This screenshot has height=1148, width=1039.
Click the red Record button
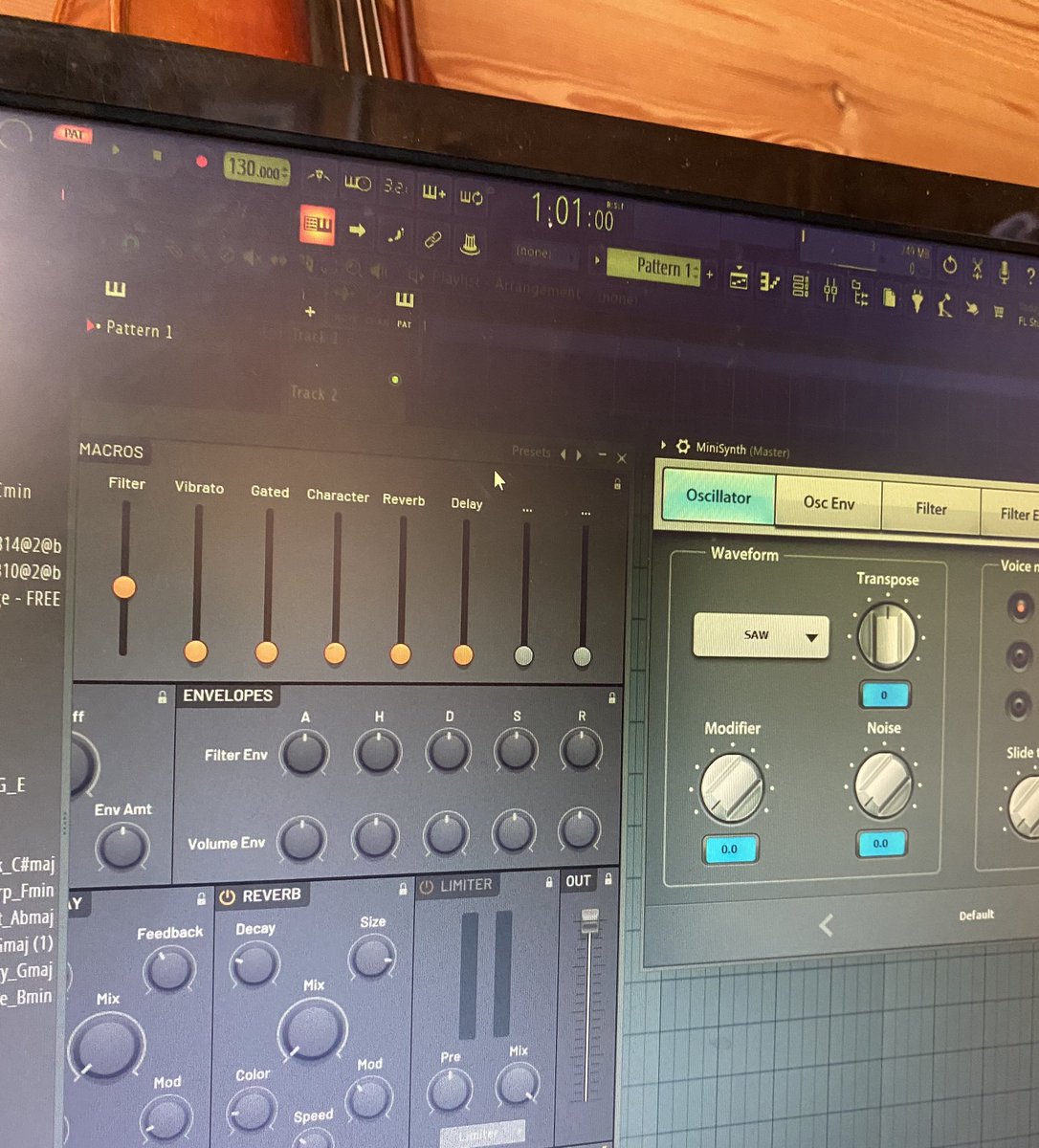point(201,162)
